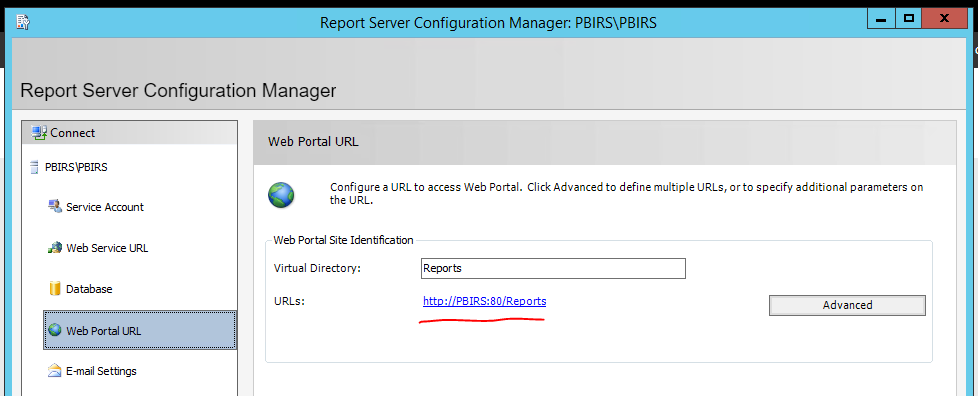Click the Virtual Directory text field

(x=553, y=268)
